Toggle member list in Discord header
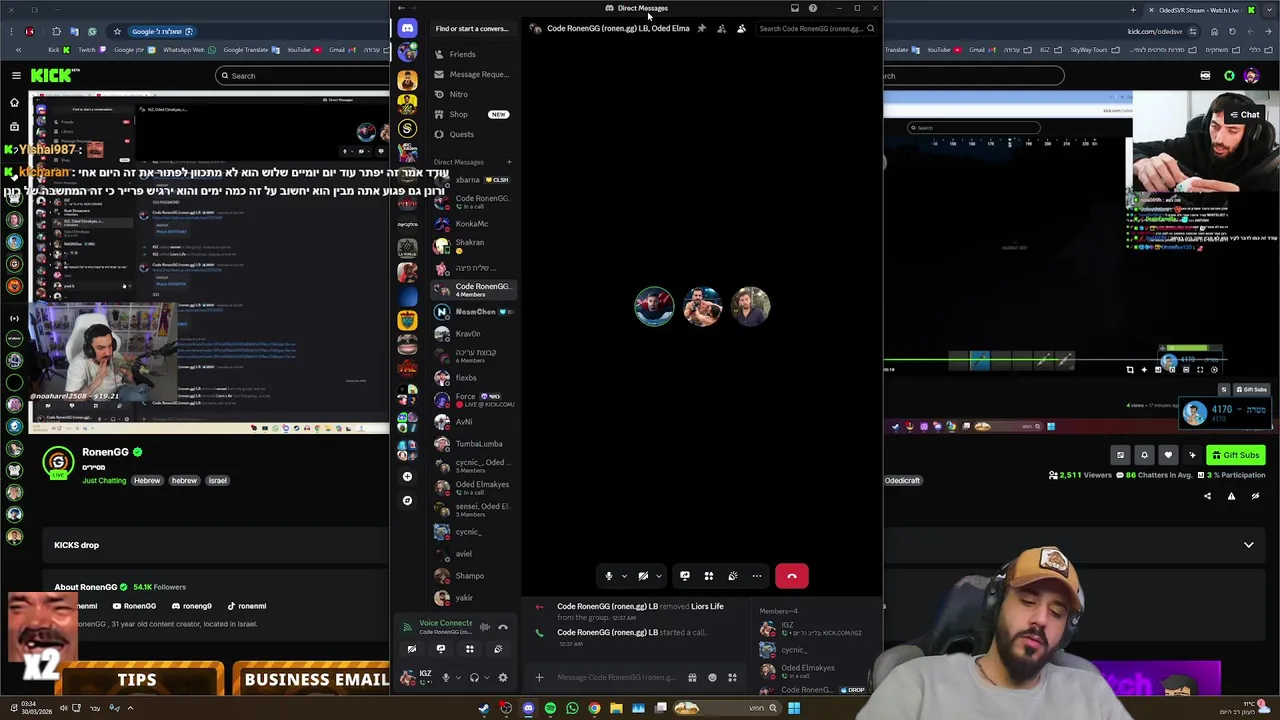 741,28
